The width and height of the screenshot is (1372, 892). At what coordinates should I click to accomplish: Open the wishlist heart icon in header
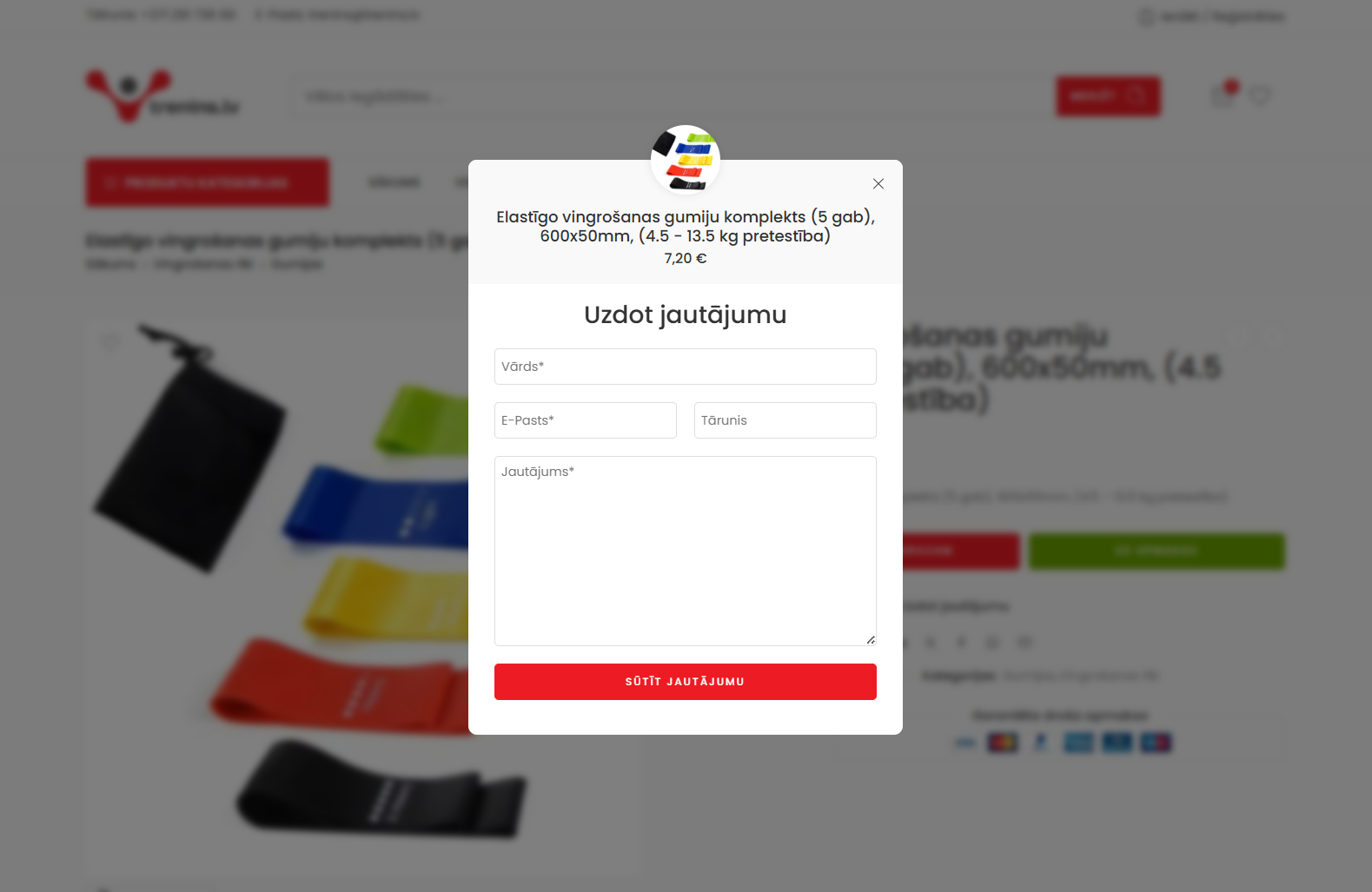coord(1260,96)
